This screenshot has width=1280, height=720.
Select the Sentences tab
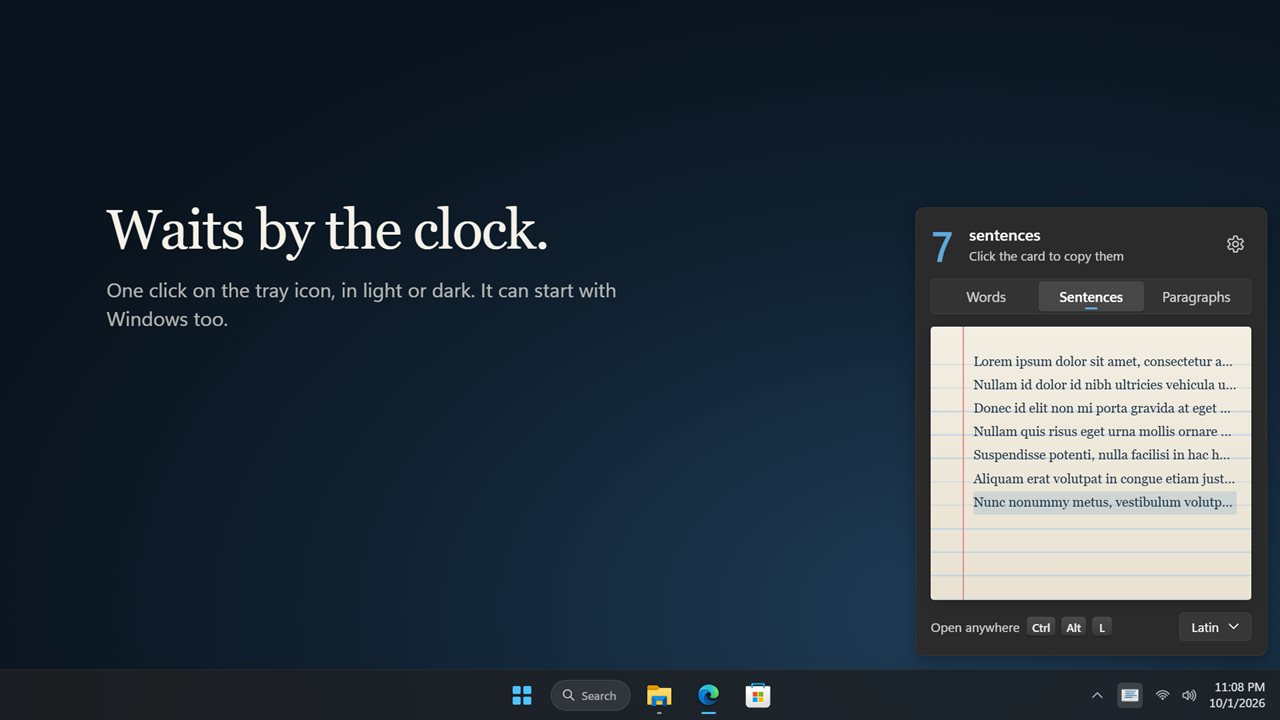click(1091, 297)
